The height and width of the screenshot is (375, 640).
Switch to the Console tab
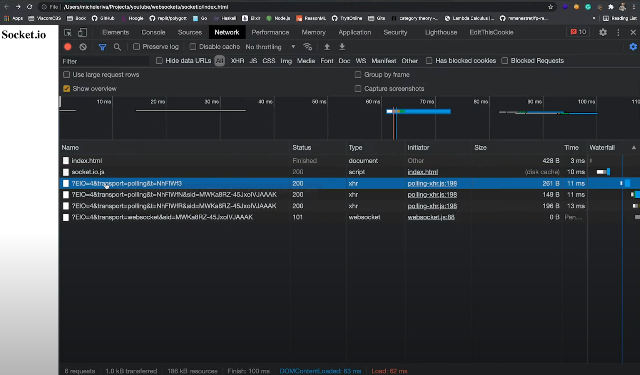[153, 32]
